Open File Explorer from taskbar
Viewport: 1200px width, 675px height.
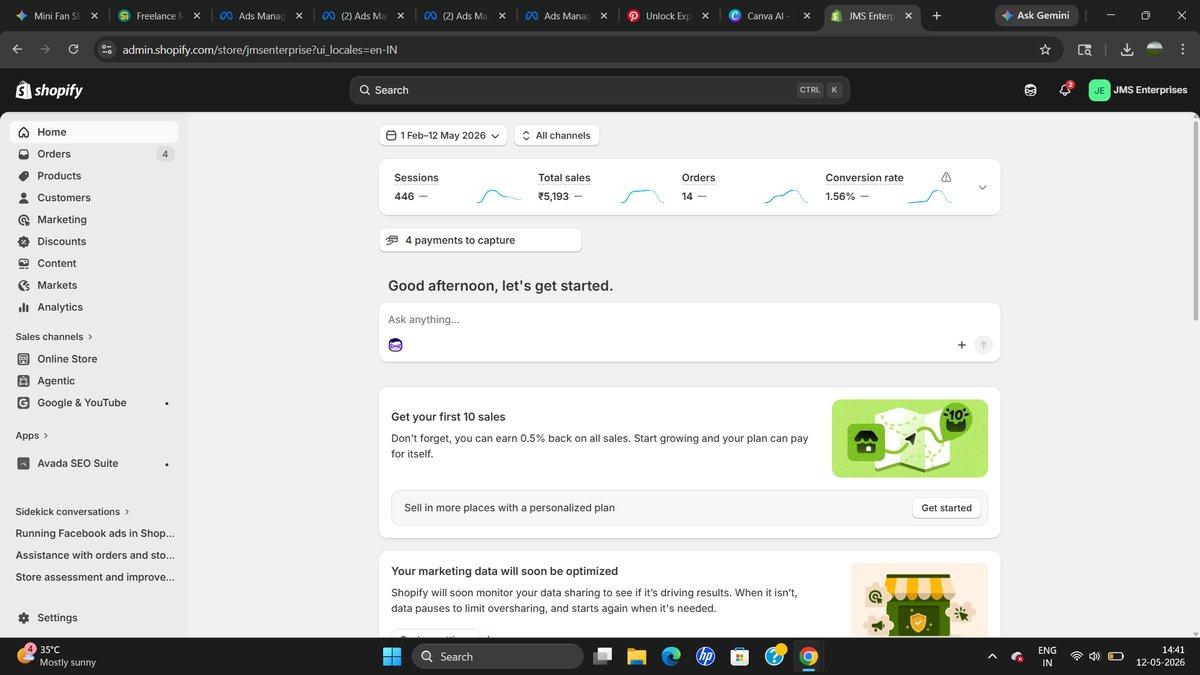(x=636, y=656)
